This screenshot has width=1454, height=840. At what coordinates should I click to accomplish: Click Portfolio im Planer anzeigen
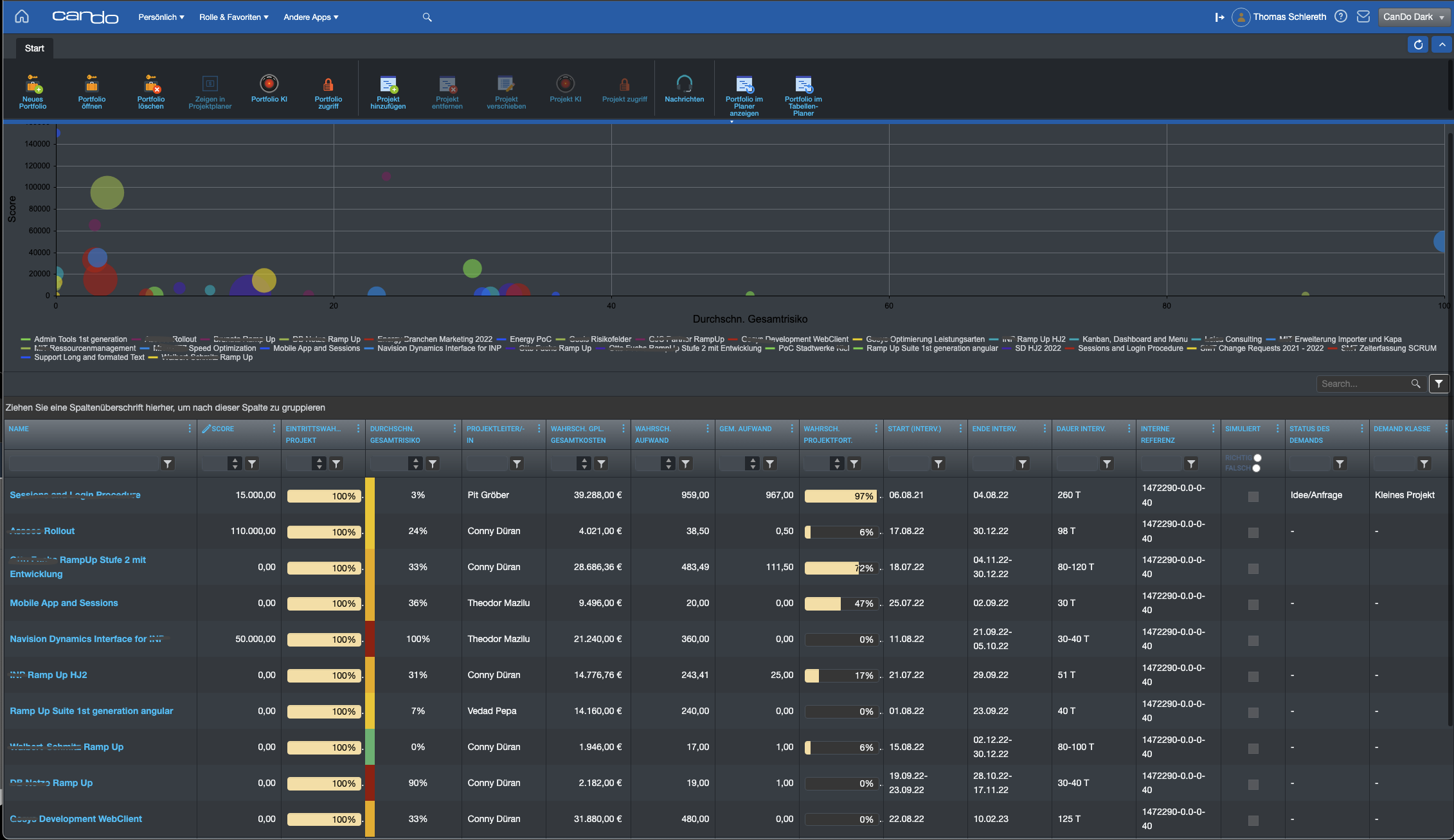coord(744,95)
